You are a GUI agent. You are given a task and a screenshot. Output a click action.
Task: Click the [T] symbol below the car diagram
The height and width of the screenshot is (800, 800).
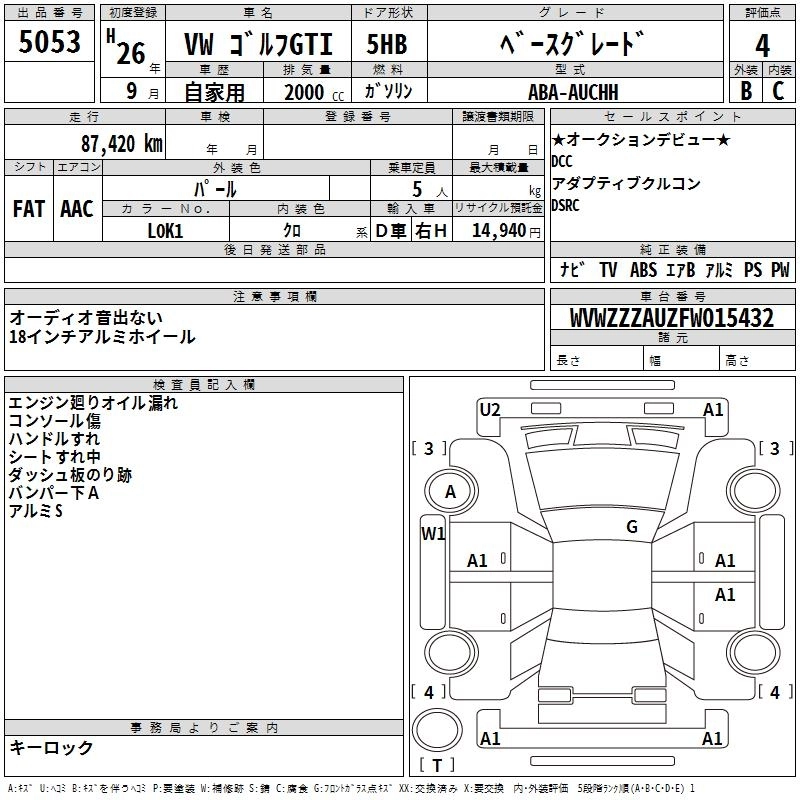[x=436, y=766]
